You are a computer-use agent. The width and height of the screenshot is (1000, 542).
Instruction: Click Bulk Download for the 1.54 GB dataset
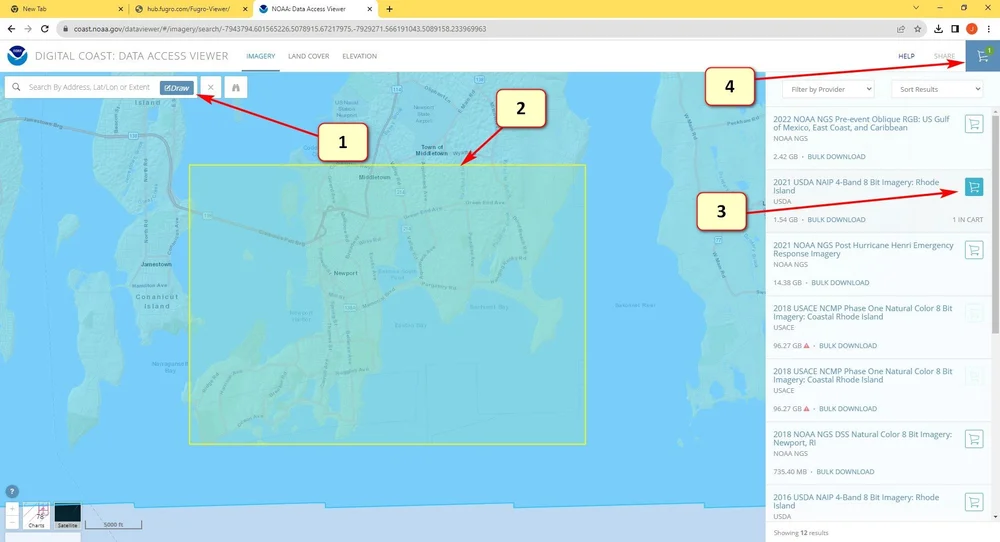tap(836, 219)
